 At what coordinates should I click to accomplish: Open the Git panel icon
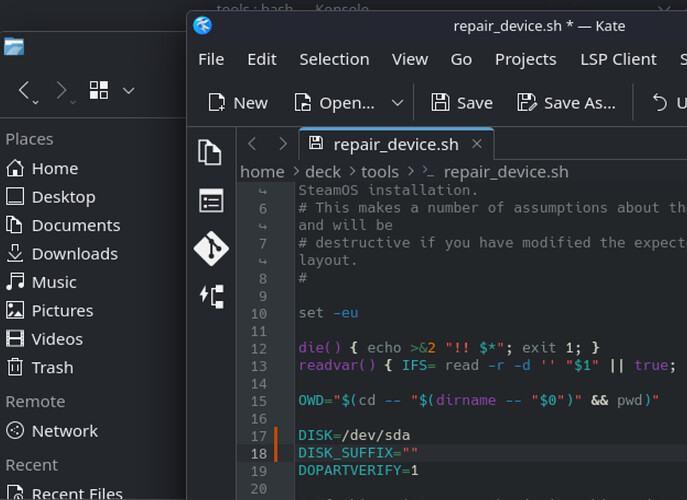point(211,248)
